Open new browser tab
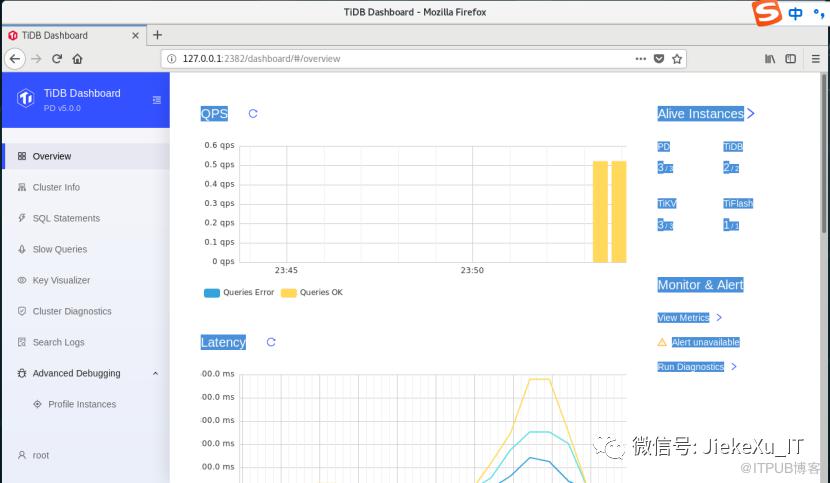The image size is (830, 483). (157, 34)
